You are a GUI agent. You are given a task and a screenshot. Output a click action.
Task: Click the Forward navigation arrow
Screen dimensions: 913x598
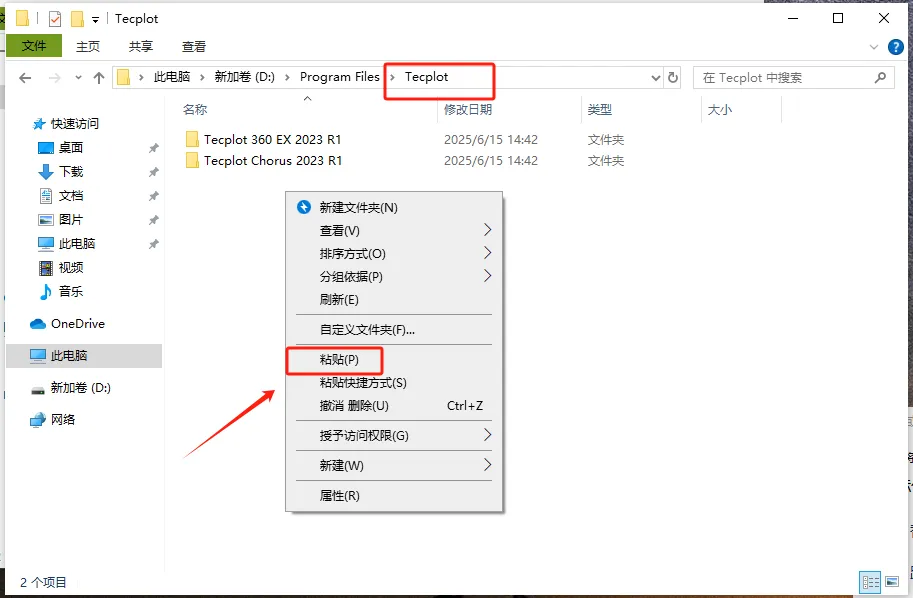tap(55, 77)
